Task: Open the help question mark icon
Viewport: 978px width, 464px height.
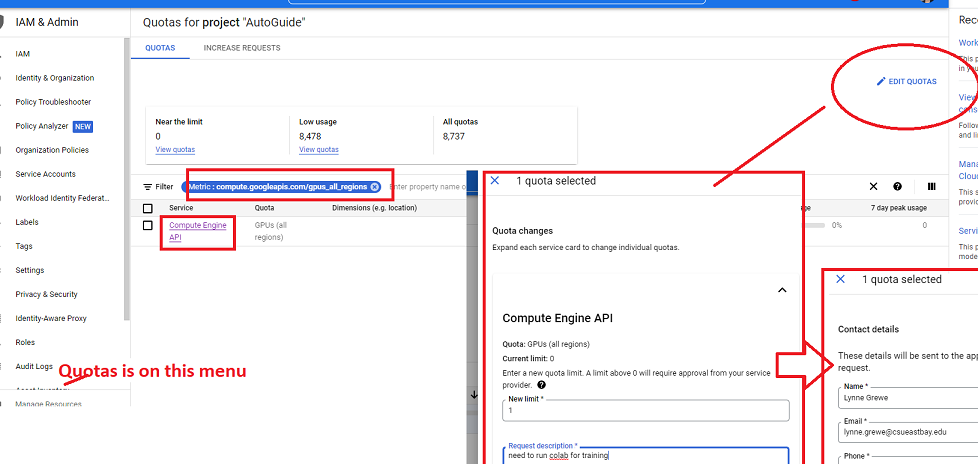Action: [898, 187]
